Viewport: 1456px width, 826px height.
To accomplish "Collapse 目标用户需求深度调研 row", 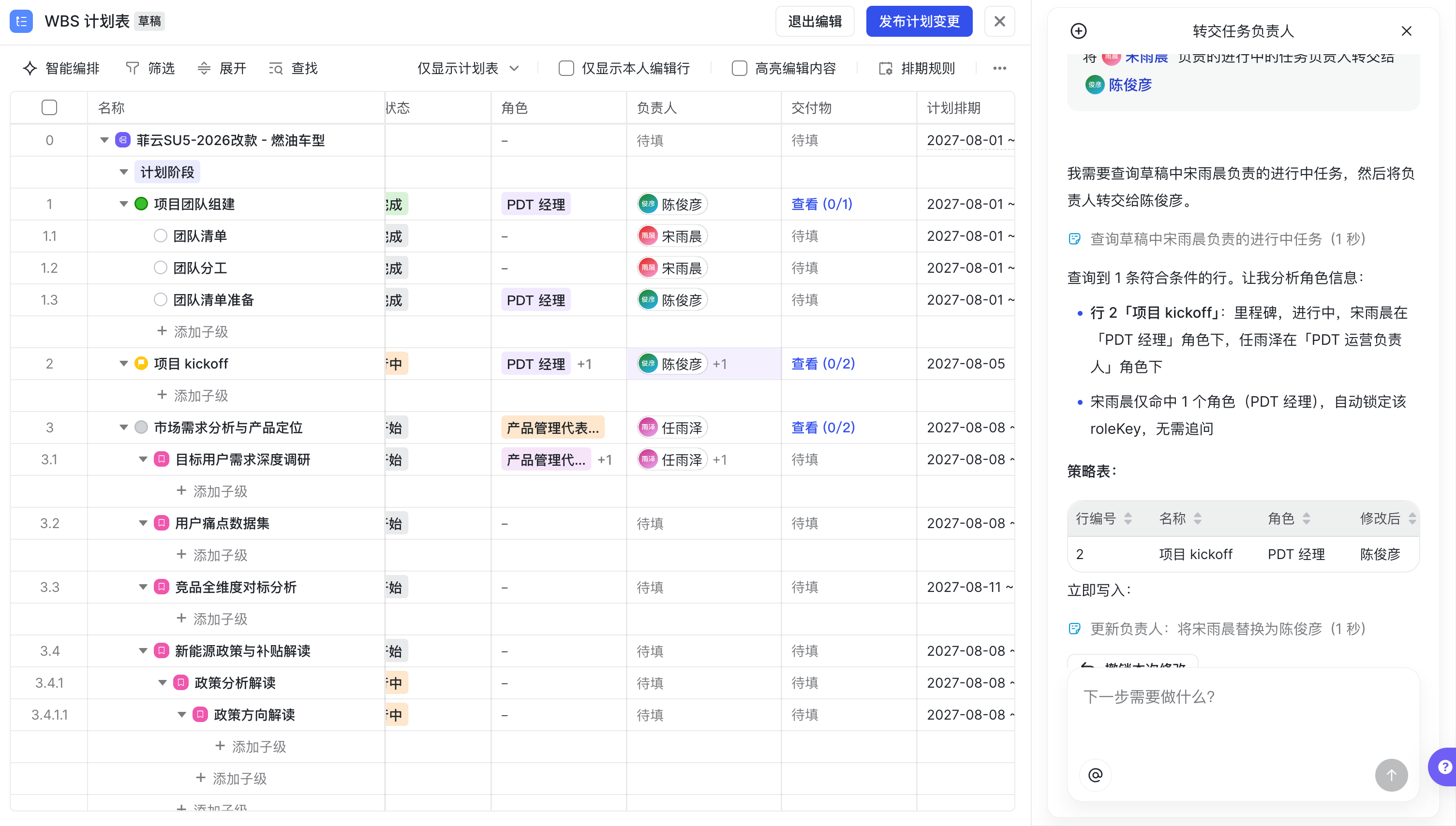I will coord(143,459).
